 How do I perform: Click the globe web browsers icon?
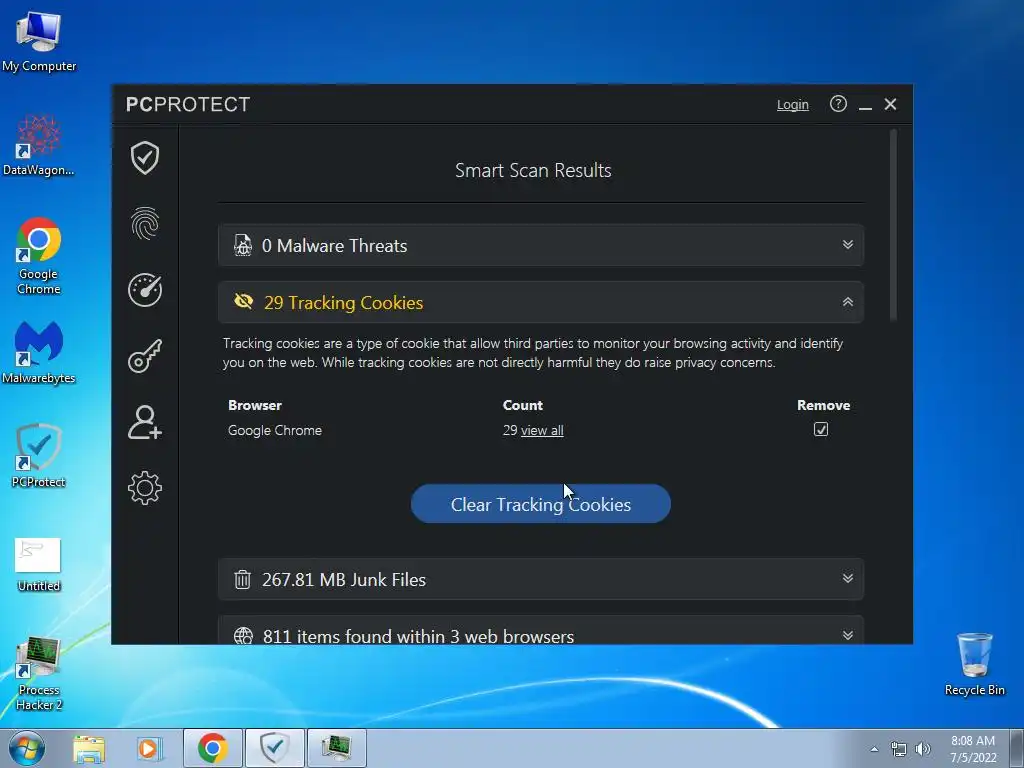pyautogui.click(x=243, y=636)
